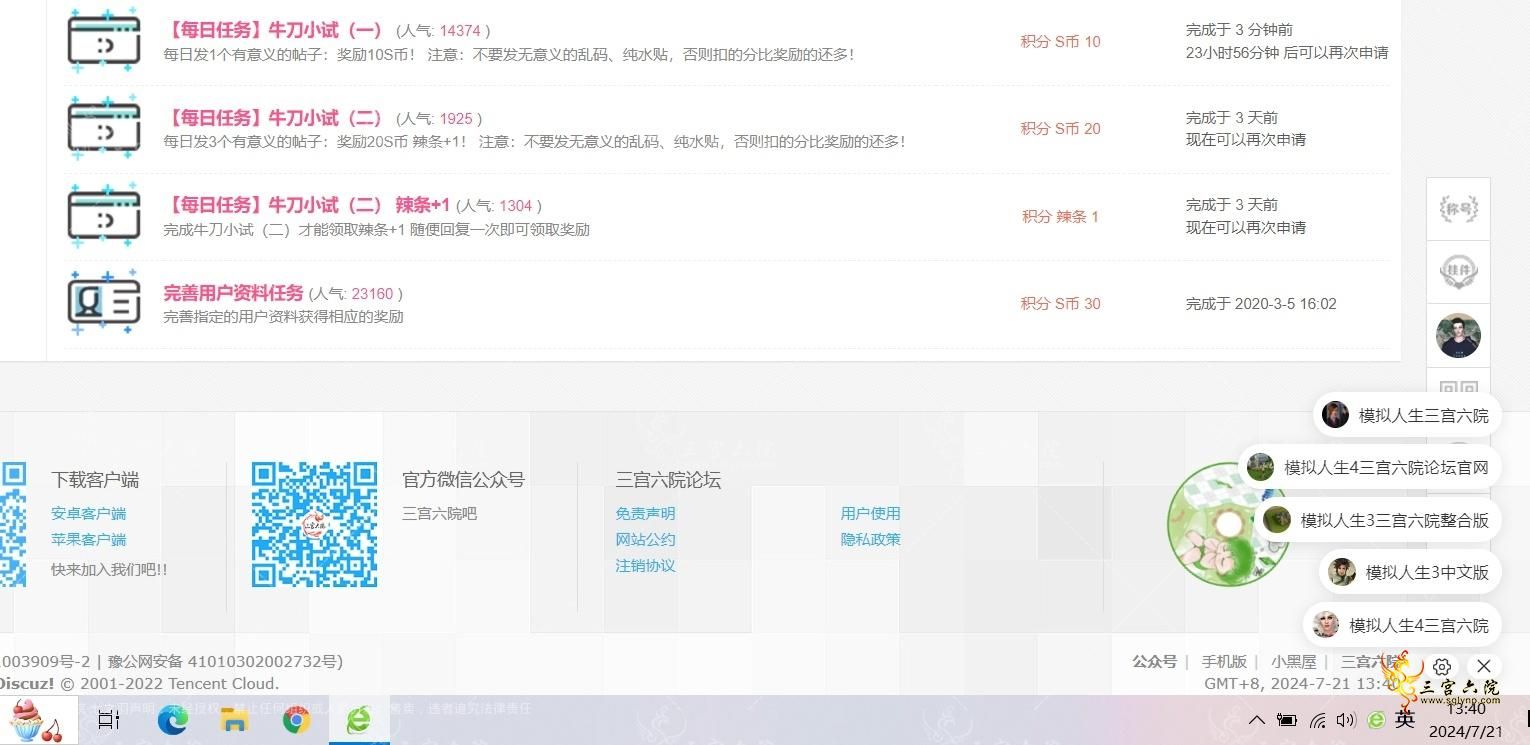Click the 安卓客户端 download link

pyautogui.click(x=89, y=513)
